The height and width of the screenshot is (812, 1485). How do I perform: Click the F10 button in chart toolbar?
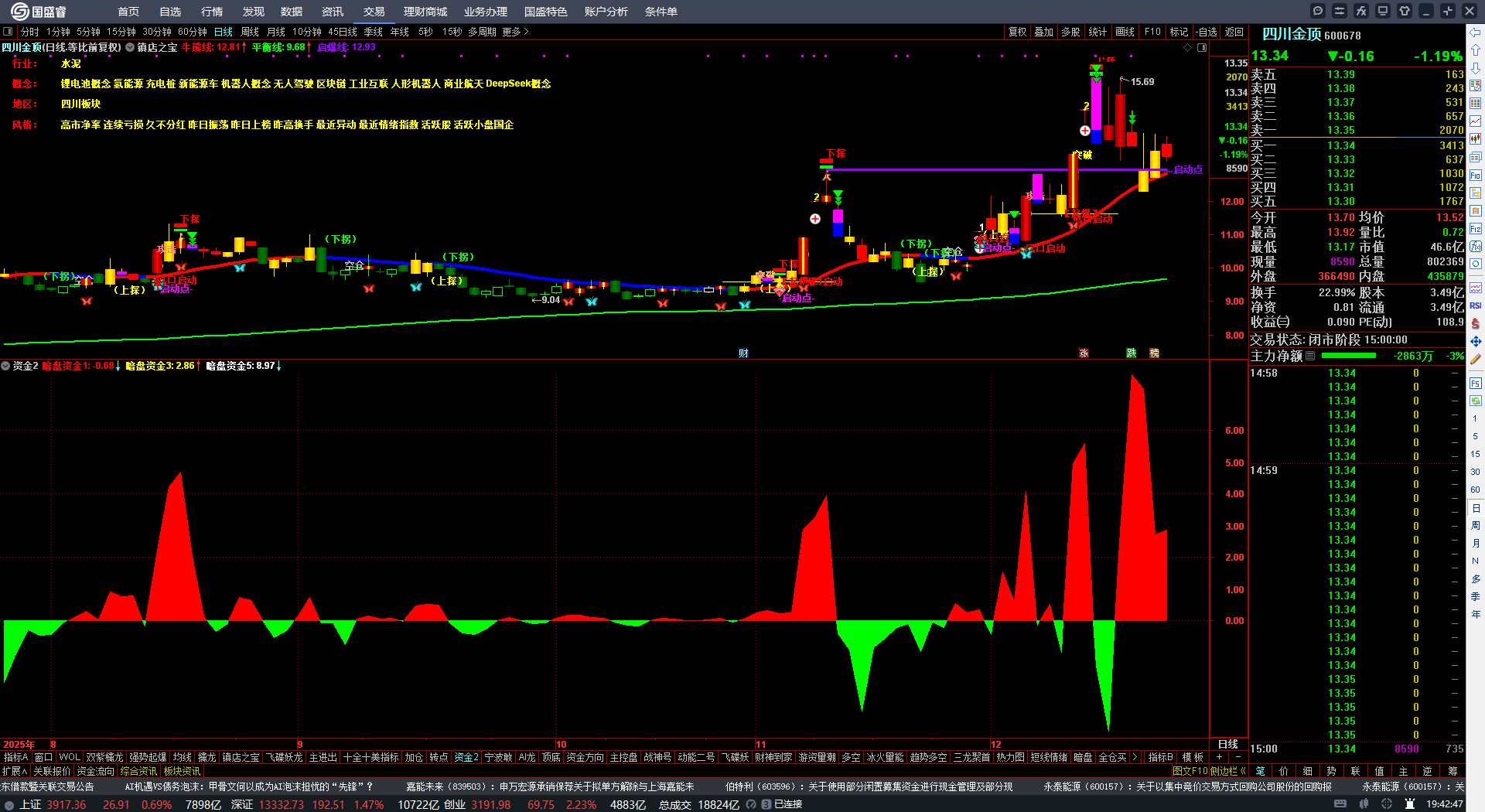tap(1152, 32)
